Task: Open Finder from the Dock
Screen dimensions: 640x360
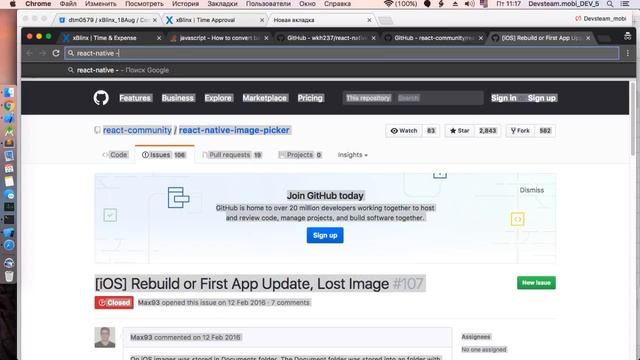Action: [x=9, y=93]
